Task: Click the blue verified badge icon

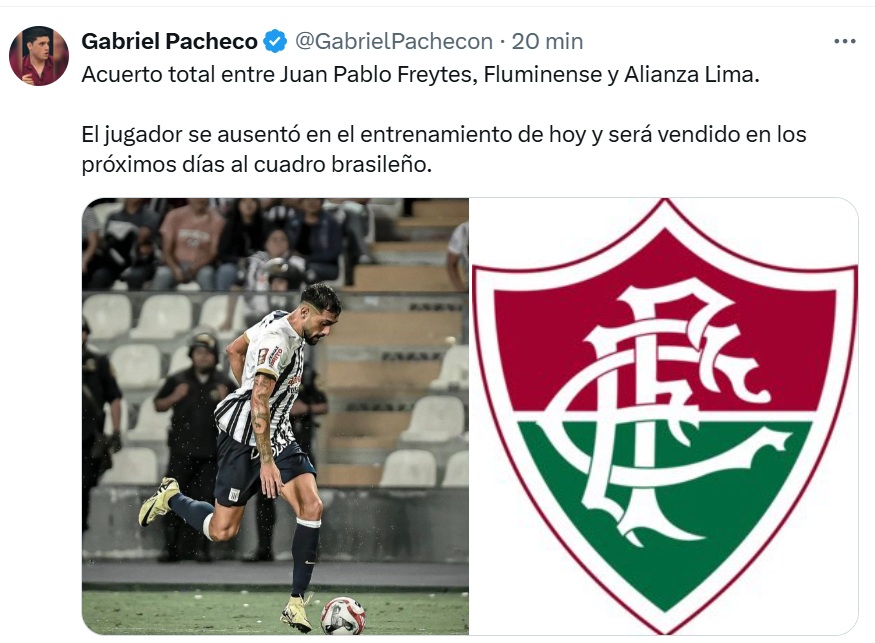Action: pyautogui.click(x=275, y=41)
